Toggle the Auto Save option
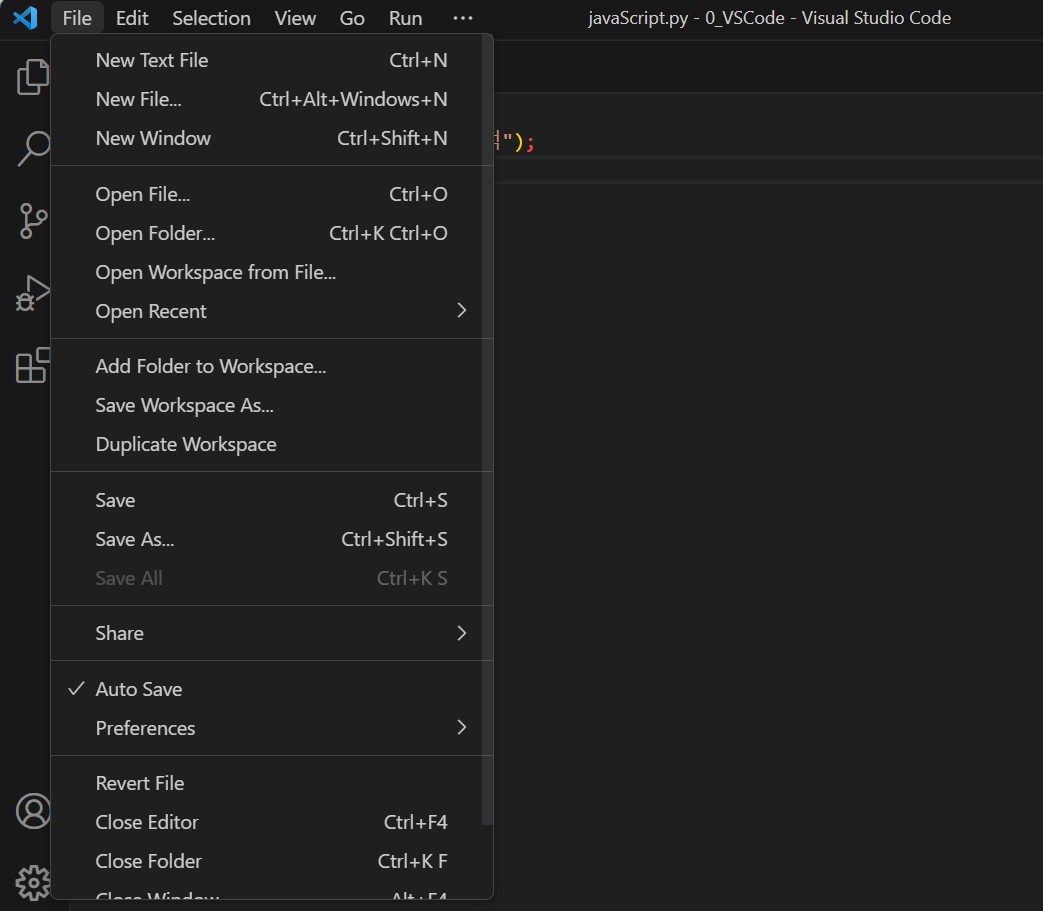 pyautogui.click(x=272, y=690)
